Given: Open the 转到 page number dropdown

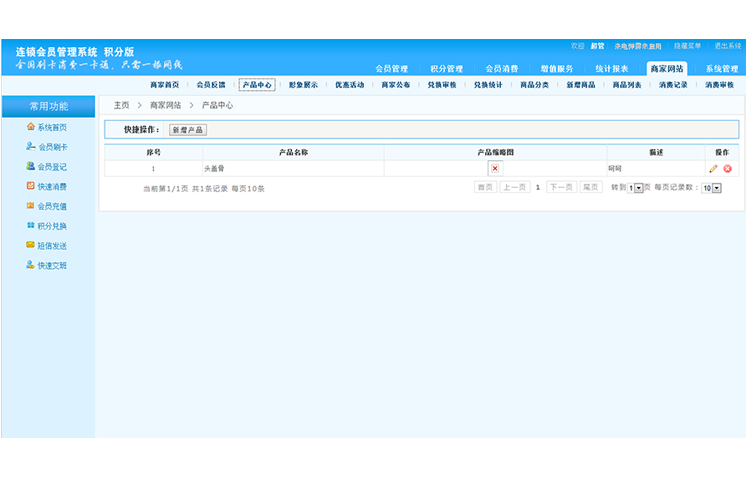Looking at the screenshot, I should 637,188.
